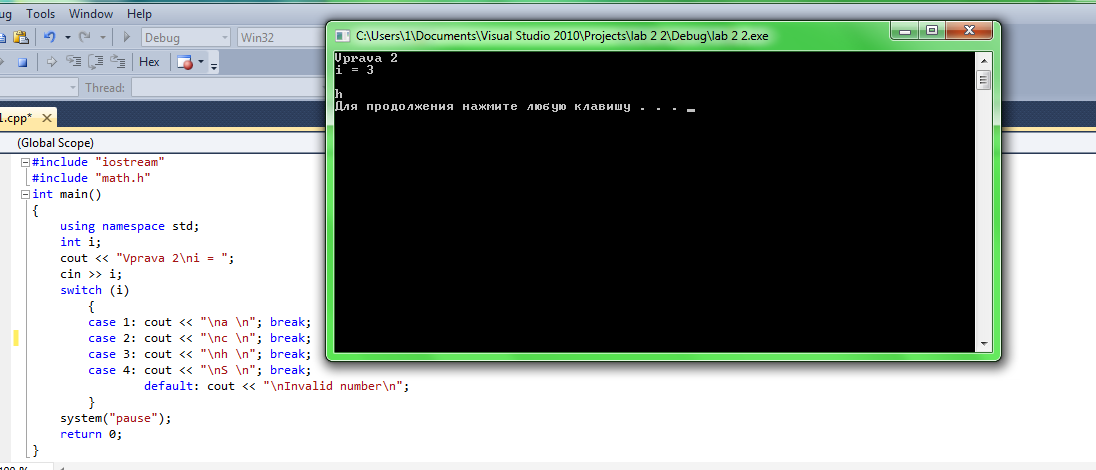This screenshot has height=470, width=1096.
Task: Open the combo box left of Thread
Action: point(38,87)
